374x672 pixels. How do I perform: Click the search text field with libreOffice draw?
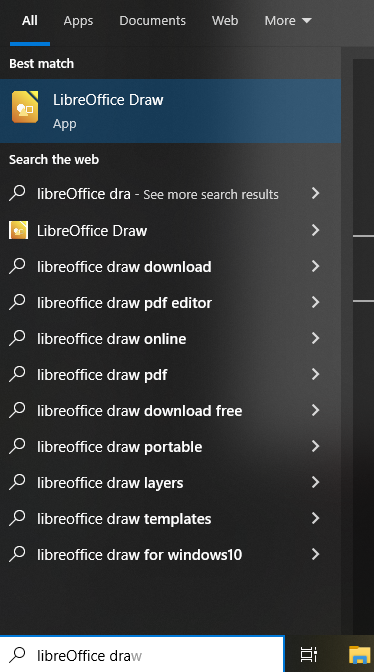coord(156,655)
